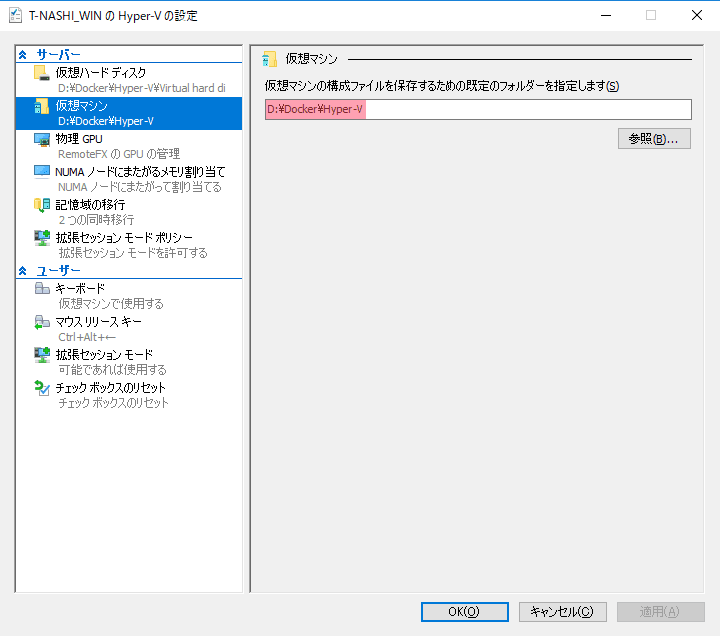Click the ユーザー section heading text
720x636 pixels.
coord(58,271)
